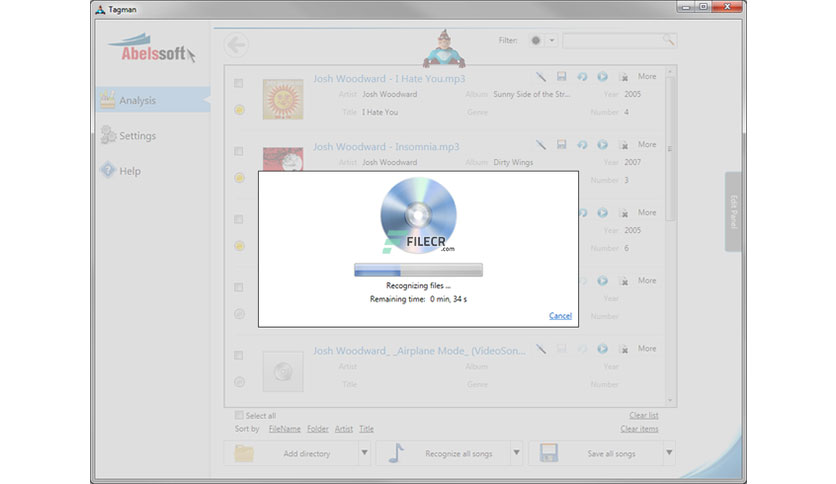The height and width of the screenshot is (484, 836).
Task: Click the recognition progress bar
Action: tap(419, 270)
